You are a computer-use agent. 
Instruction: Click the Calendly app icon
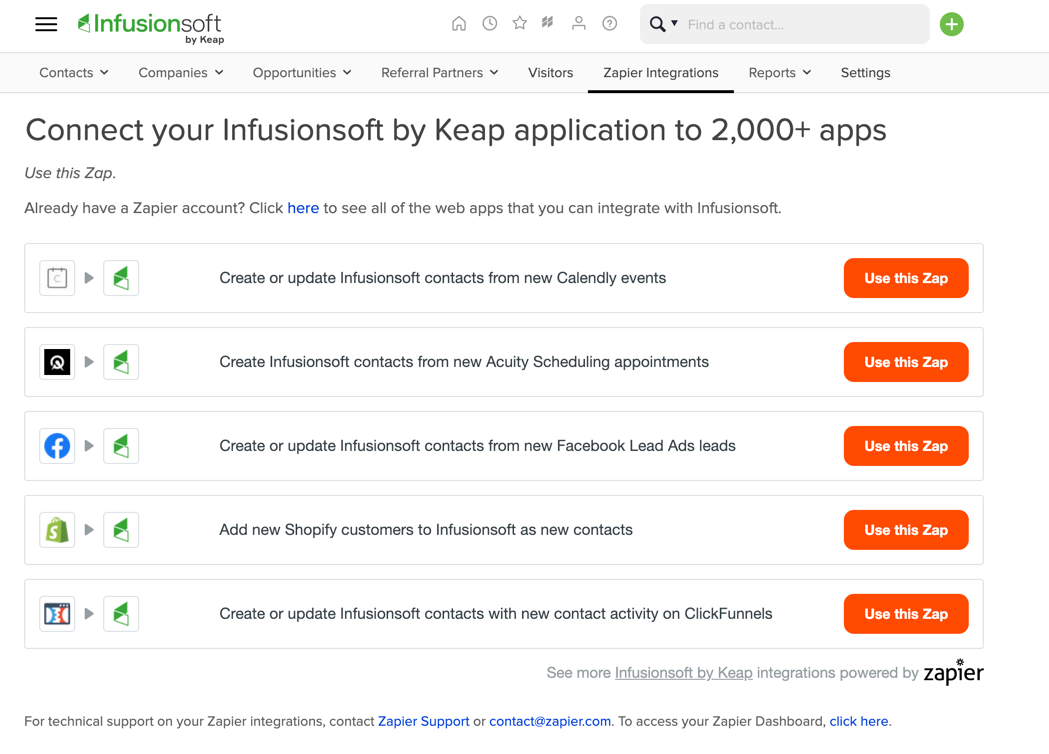(x=58, y=278)
